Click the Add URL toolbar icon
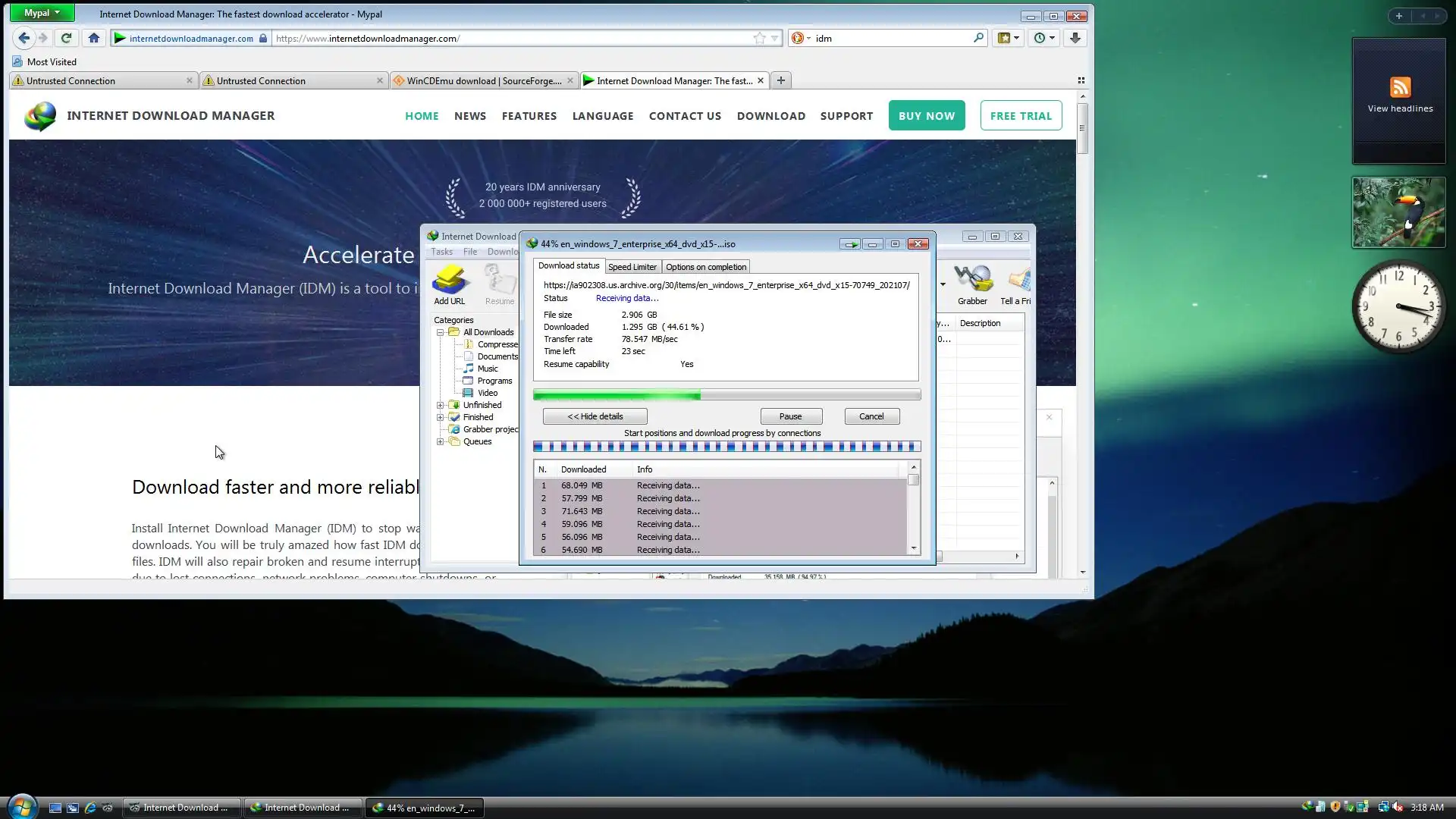The height and width of the screenshot is (819, 1456). pyautogui.click(x=449, y=284)
